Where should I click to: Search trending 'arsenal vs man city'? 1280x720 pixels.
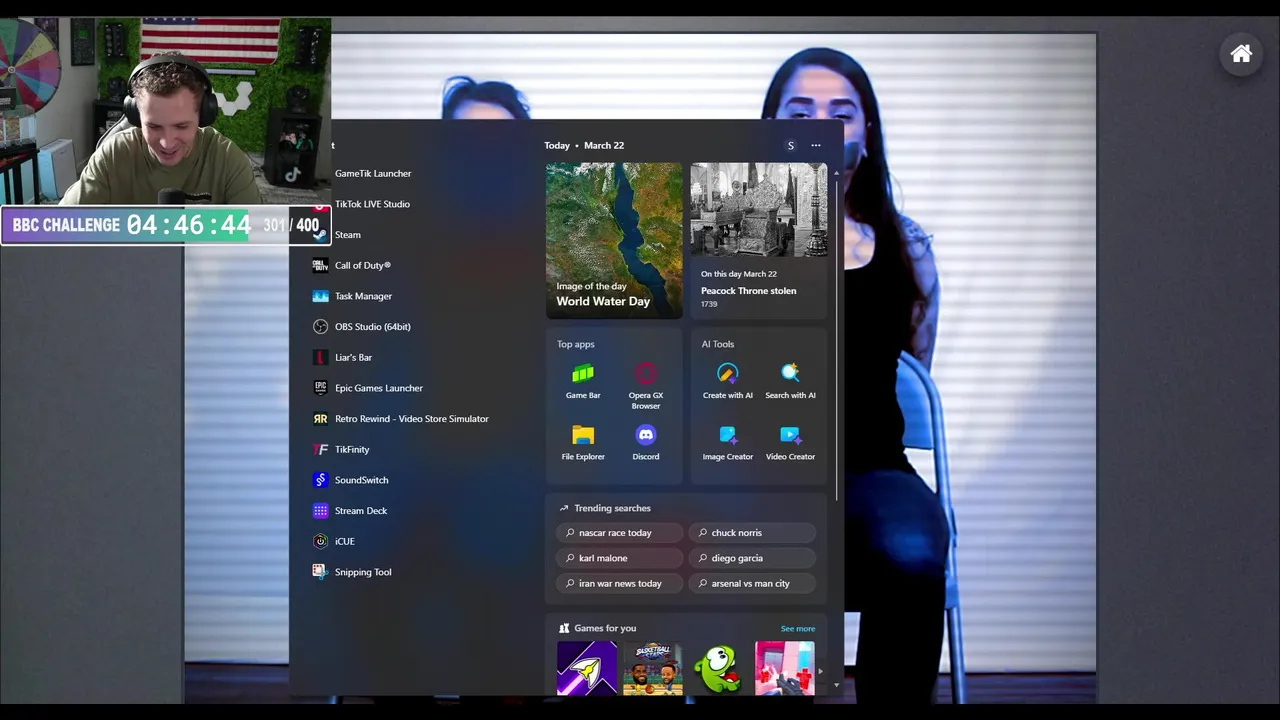(x=753, y=583)
